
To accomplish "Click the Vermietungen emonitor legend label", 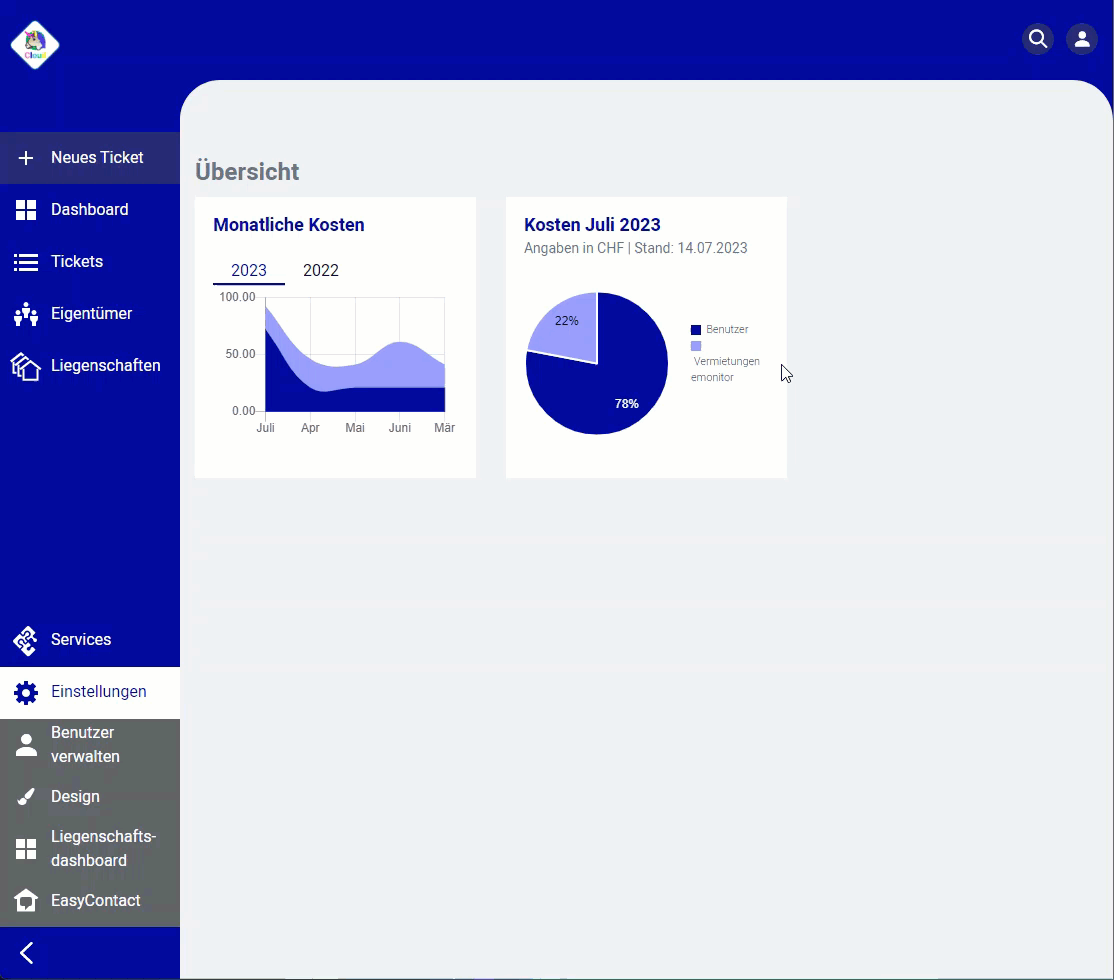I will 725,370.
